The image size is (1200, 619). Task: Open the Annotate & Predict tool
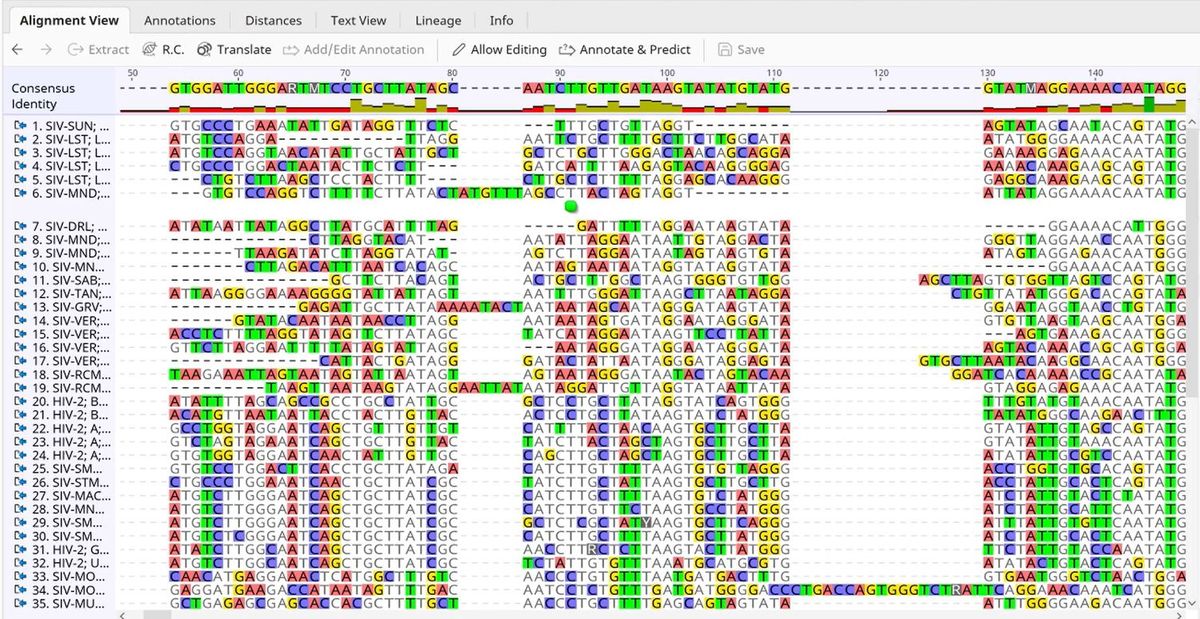(567, 49)
